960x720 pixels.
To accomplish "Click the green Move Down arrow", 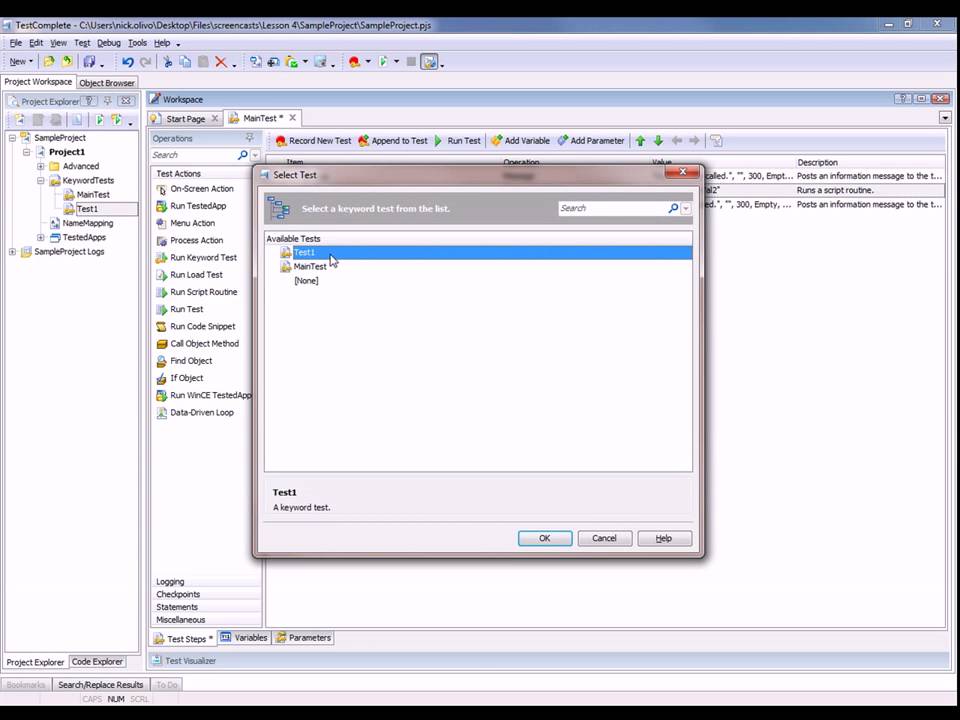I will click(658, 141).
